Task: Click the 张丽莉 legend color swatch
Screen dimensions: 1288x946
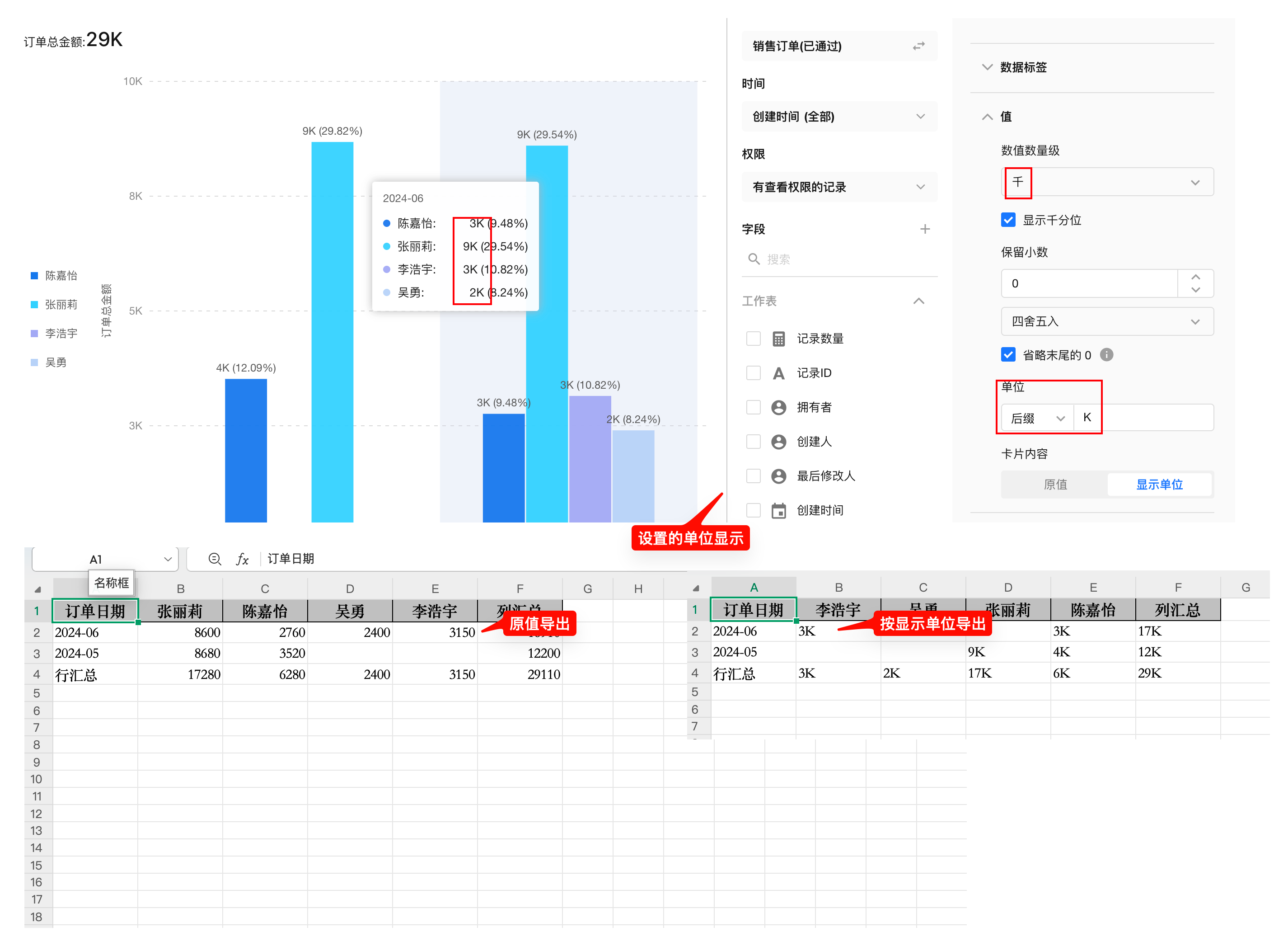Action: click(34, 305)
